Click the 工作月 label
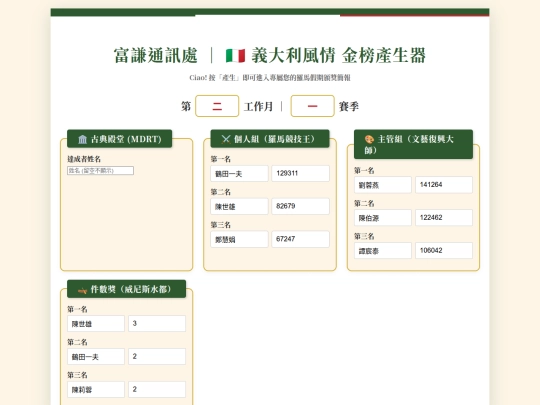 [258, 106]
